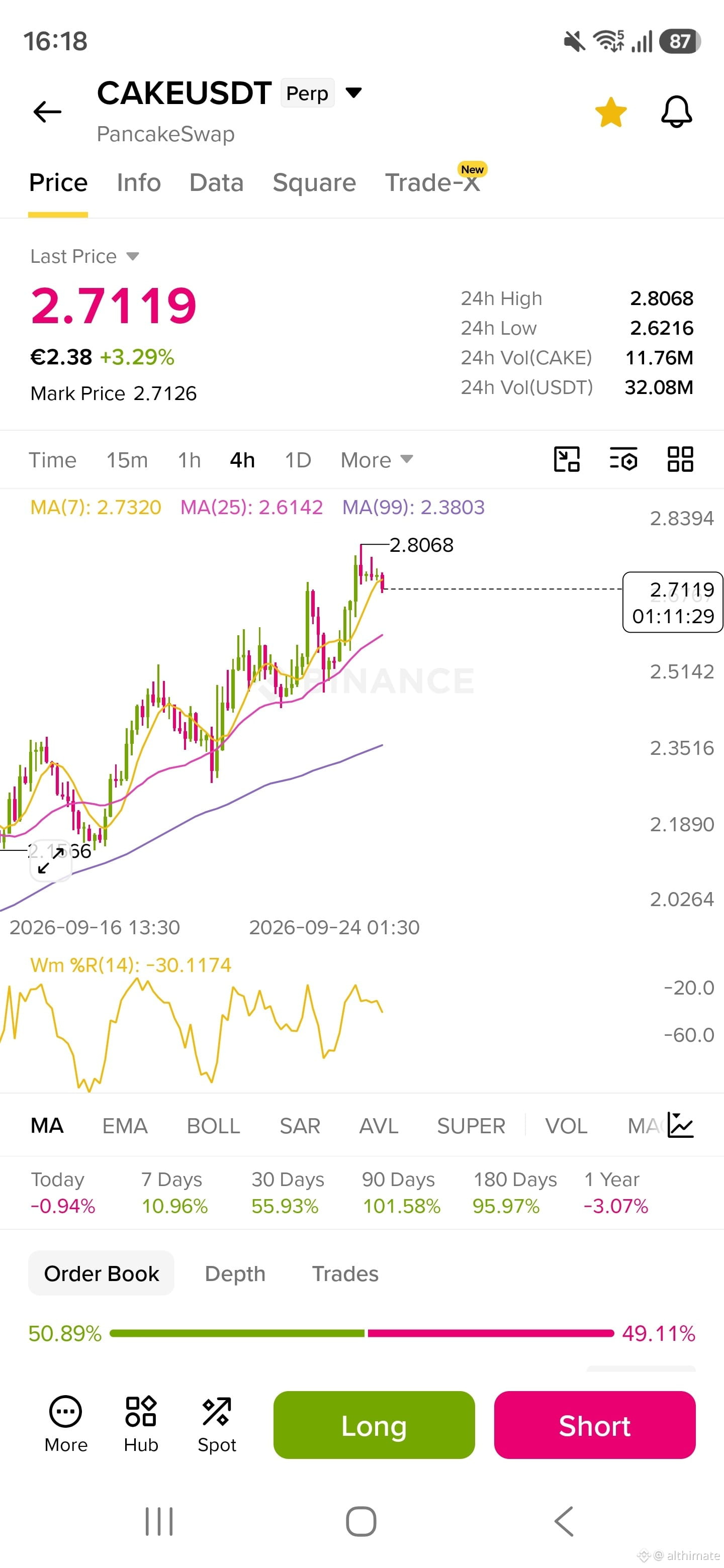Viewport: 724px width, 1568px height.
Task: Switch to the Info tab
Action: point(139,182)
